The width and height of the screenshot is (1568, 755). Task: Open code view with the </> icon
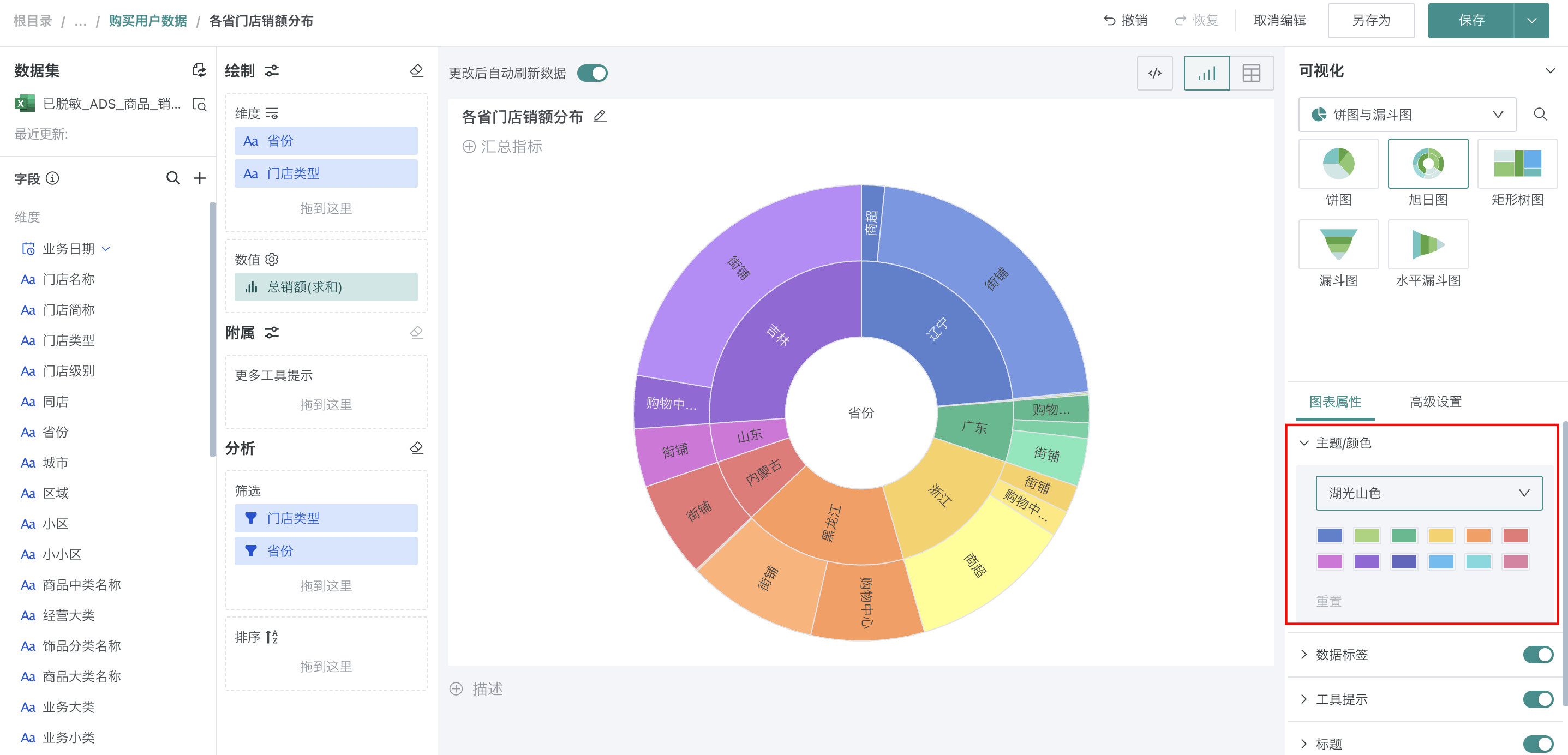click(x=1154, y=73)
